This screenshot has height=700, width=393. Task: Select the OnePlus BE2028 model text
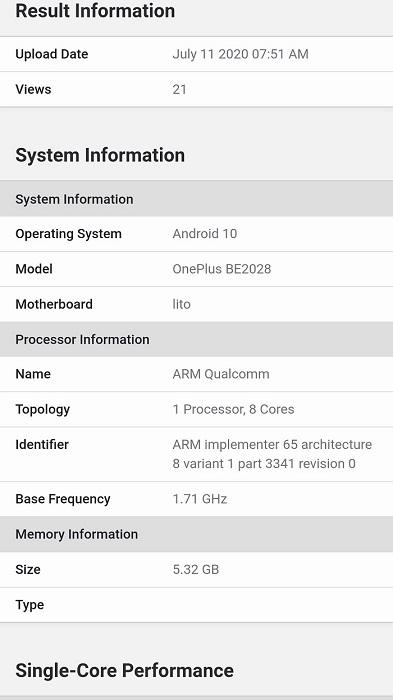coord(222,269)
